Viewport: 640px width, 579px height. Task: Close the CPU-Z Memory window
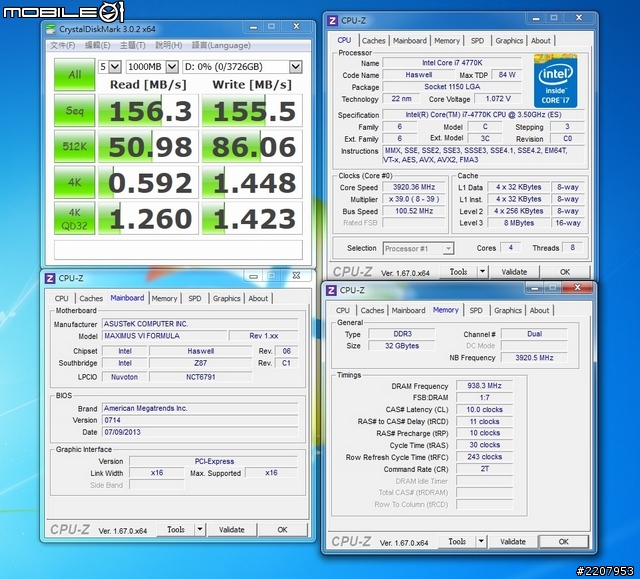point(577,288)
